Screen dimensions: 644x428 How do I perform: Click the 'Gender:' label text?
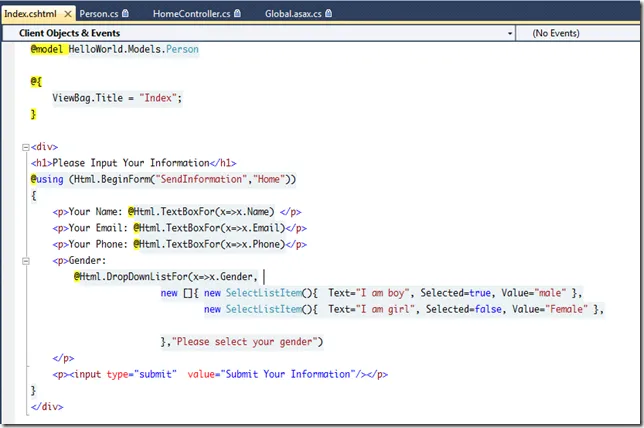tap(87, 261)
